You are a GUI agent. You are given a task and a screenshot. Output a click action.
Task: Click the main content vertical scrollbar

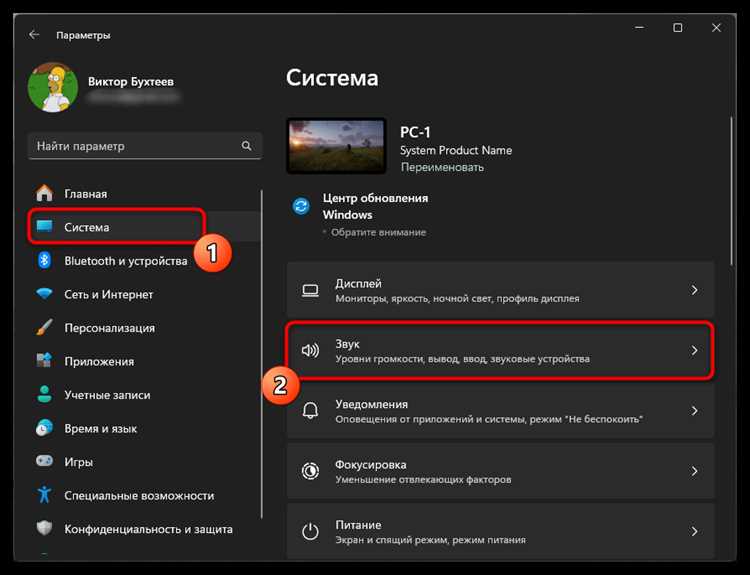coord(730,191)
